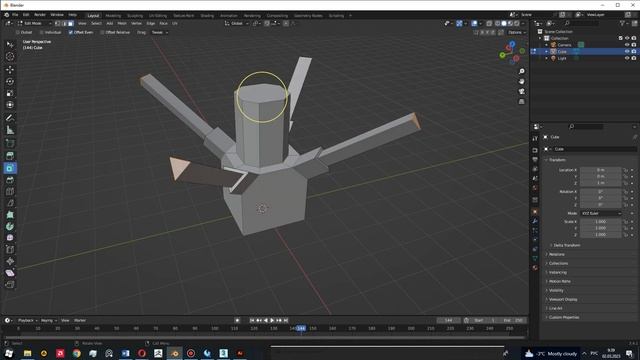Image resolution: width=640 pixels, height=360 pixels.
Task: Select the Edge Slide tool
Action: coord(10,249)
